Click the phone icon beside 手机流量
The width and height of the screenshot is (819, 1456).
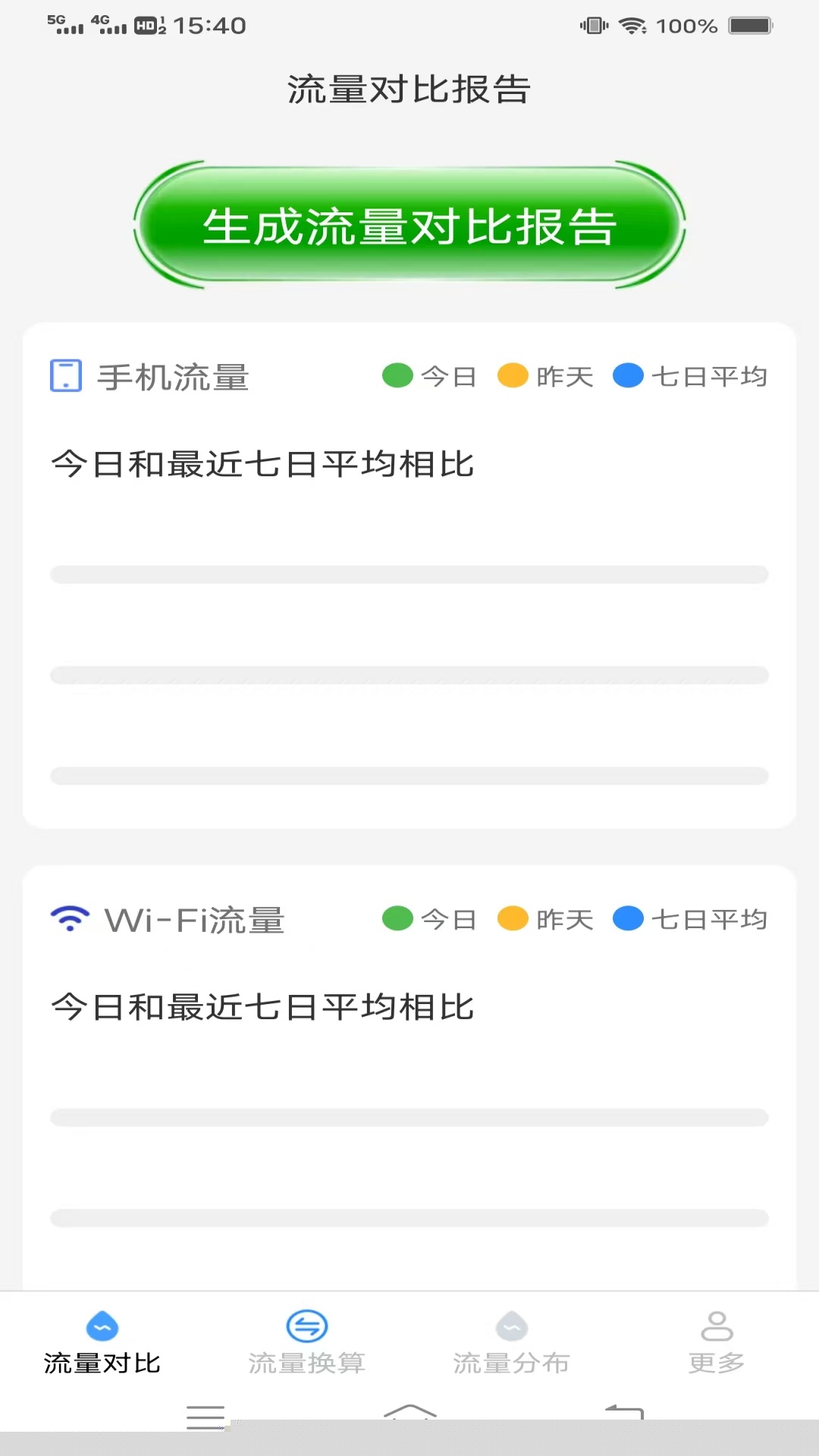66,376
